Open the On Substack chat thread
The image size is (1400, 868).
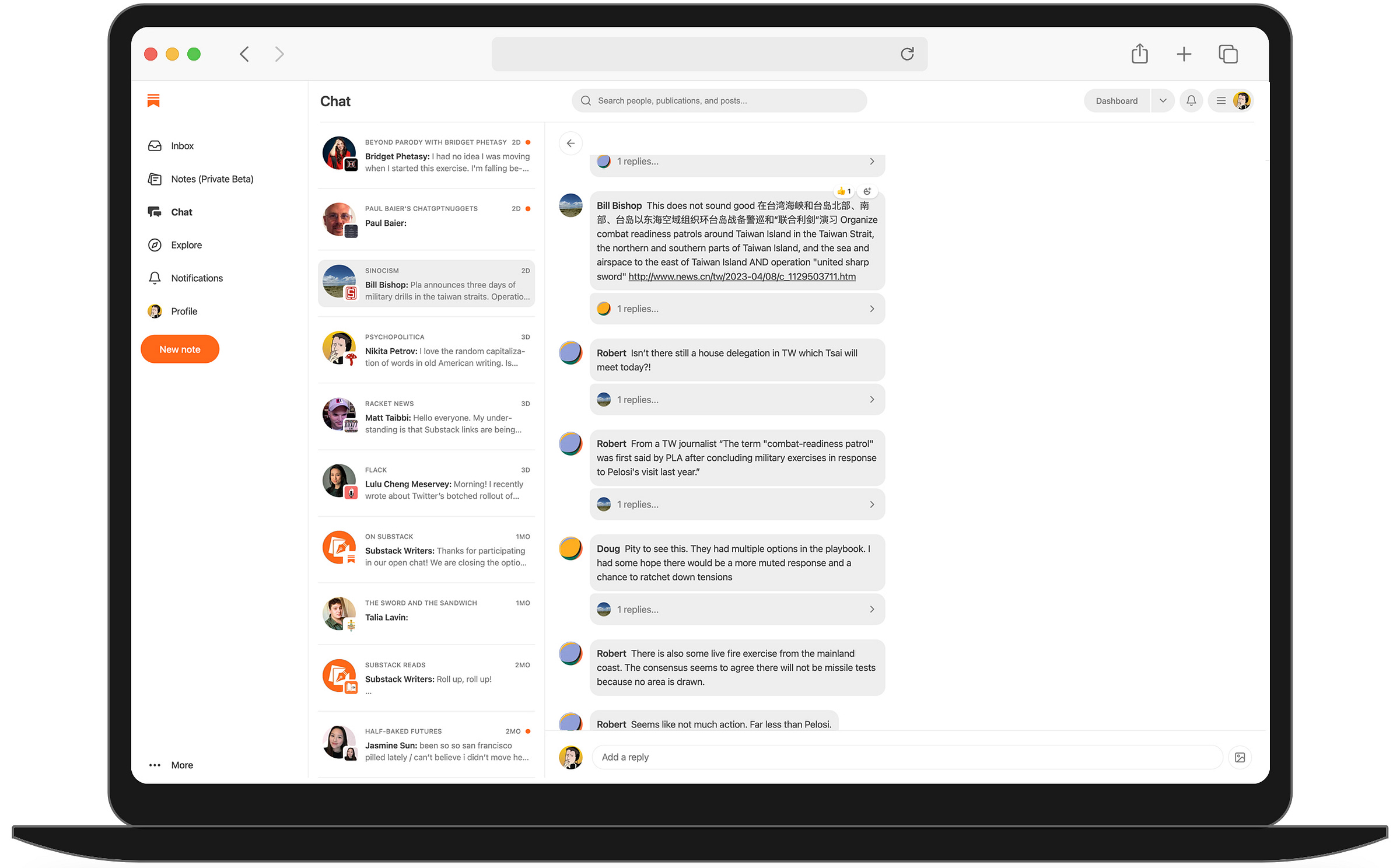(426, 549)
